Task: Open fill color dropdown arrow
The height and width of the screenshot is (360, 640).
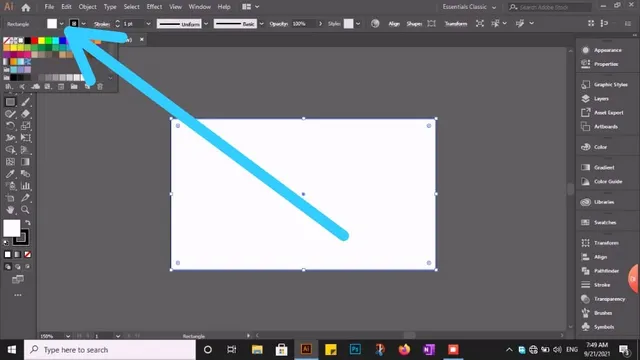Action: click(61, 24)
